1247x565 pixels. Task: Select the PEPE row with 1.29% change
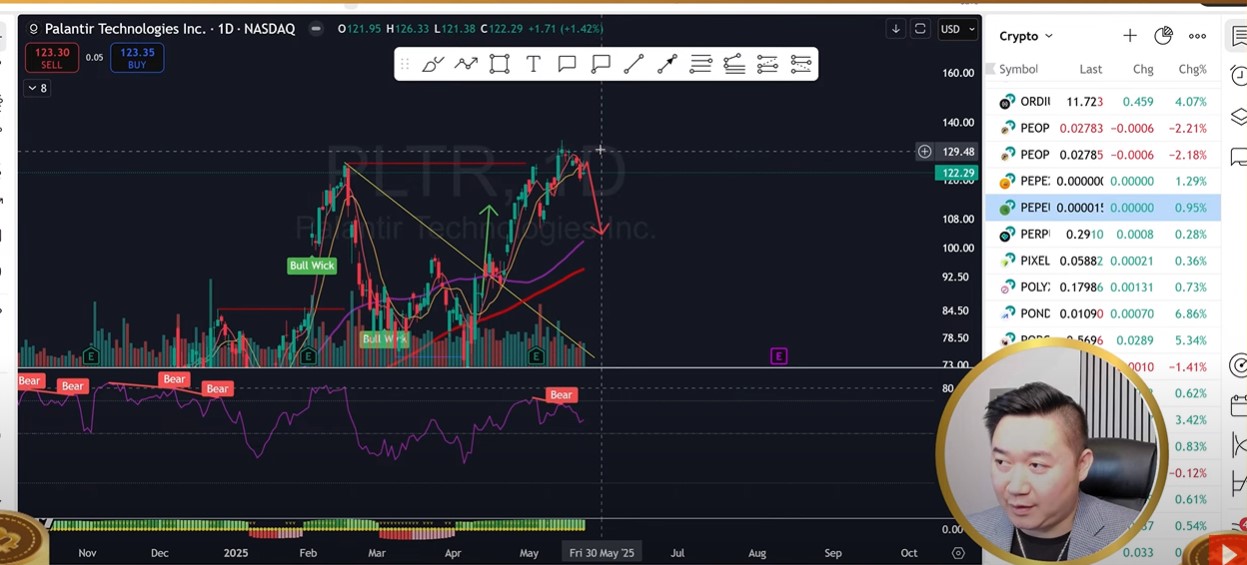coord(1102,181)
